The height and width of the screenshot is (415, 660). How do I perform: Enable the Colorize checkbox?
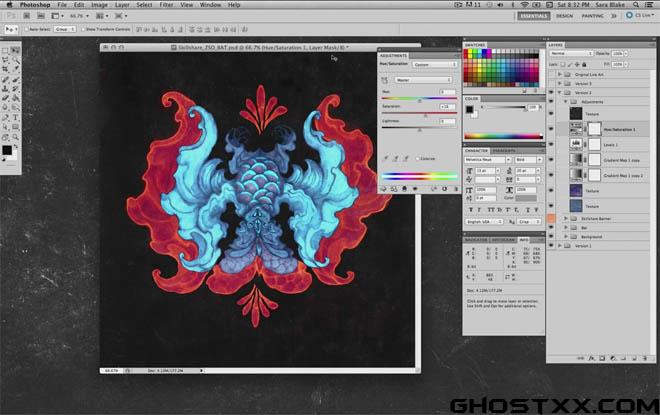(x=418, y=159)
